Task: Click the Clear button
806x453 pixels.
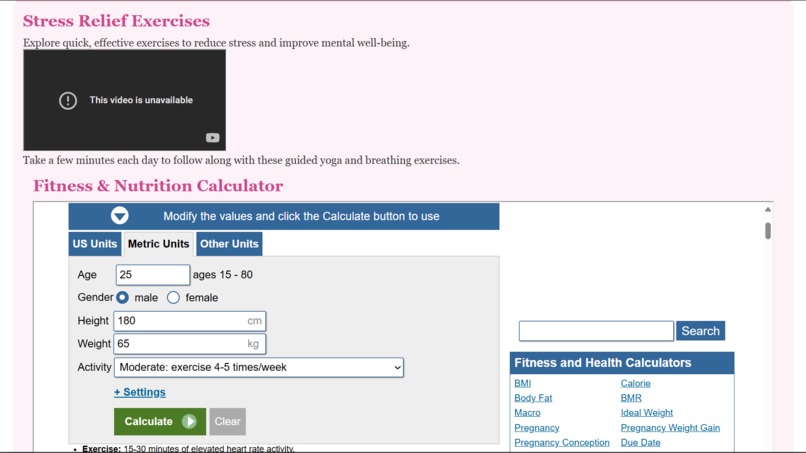Action: [228, 422]
